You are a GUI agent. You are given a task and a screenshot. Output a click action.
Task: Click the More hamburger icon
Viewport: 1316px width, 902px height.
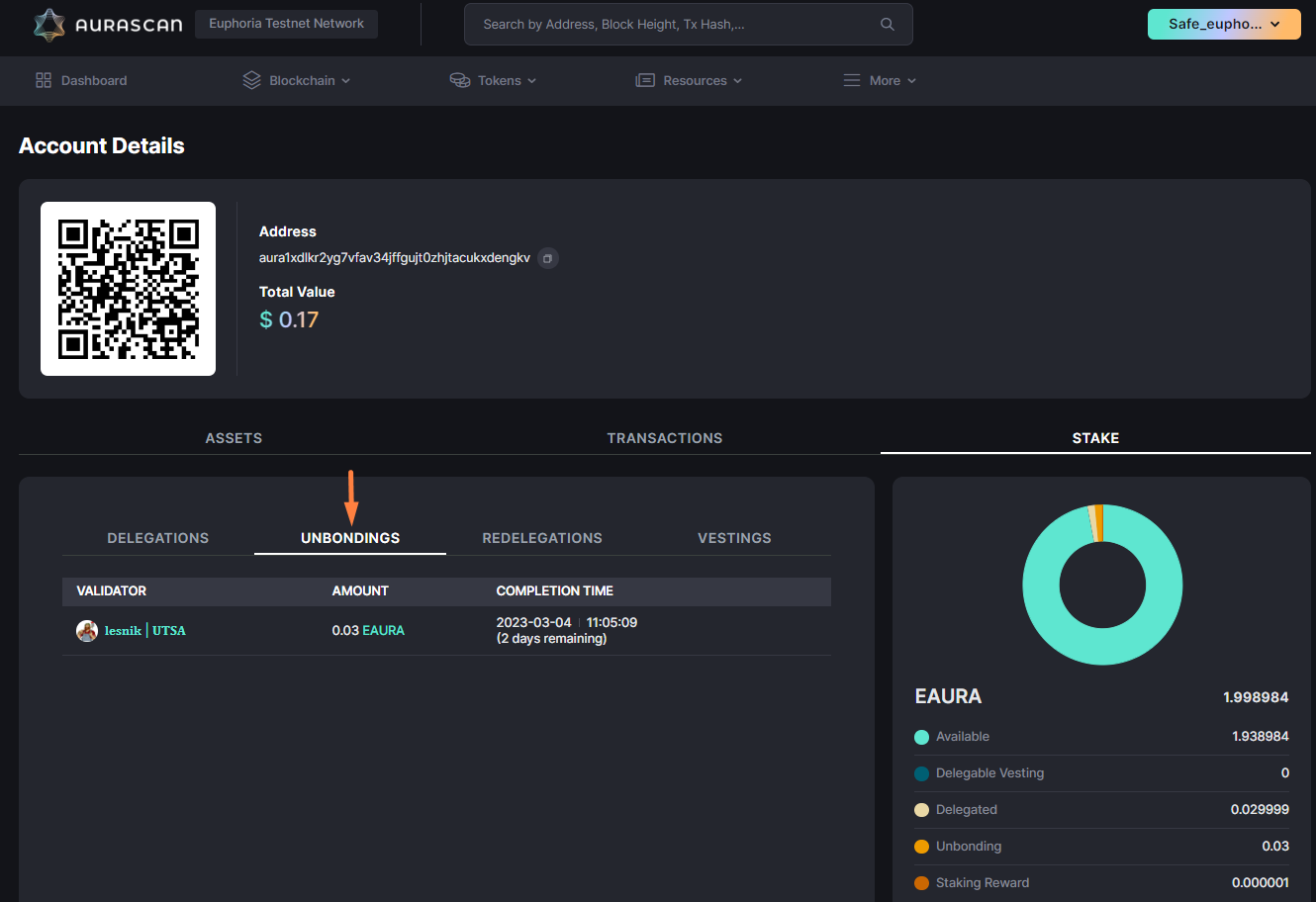852,80
